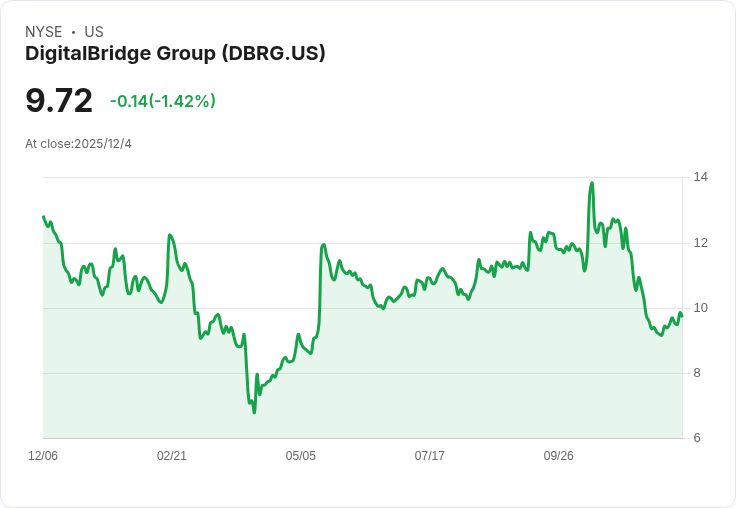Click the 12/06 x-axis date label

[43, 455]
